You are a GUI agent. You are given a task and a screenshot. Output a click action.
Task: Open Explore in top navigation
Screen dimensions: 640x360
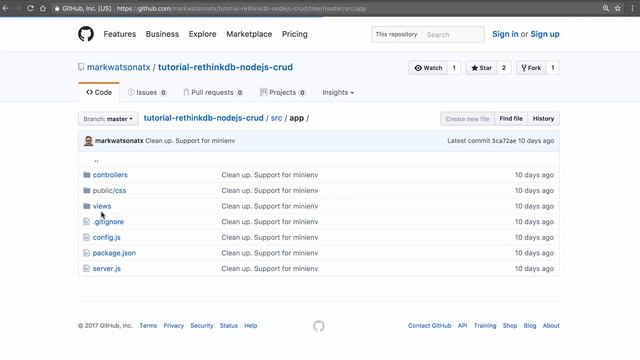(202, 34)
